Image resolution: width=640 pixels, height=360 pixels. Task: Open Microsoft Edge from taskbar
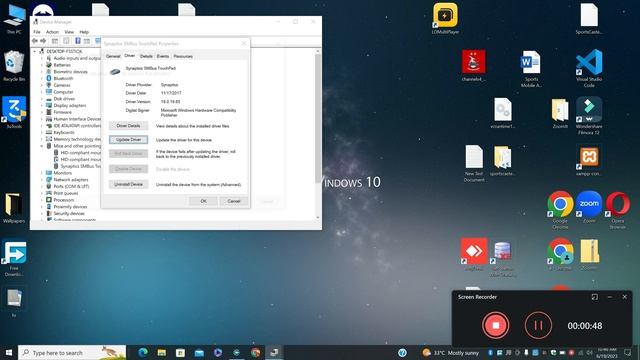pos(143,352)
